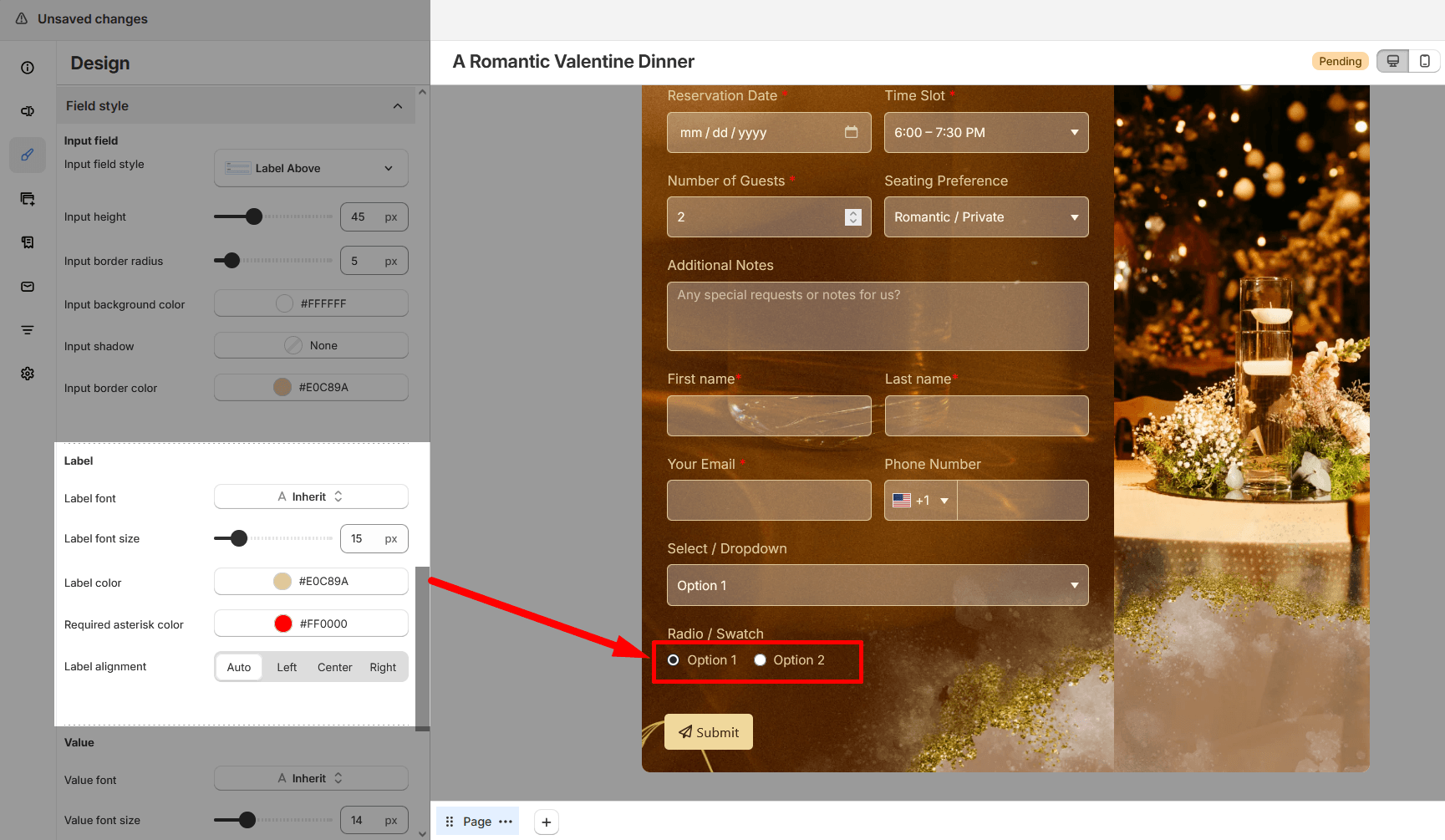Click the Input border radius slider handle
Viewport: 1445px width, 840px height.
tap(232, 261)
